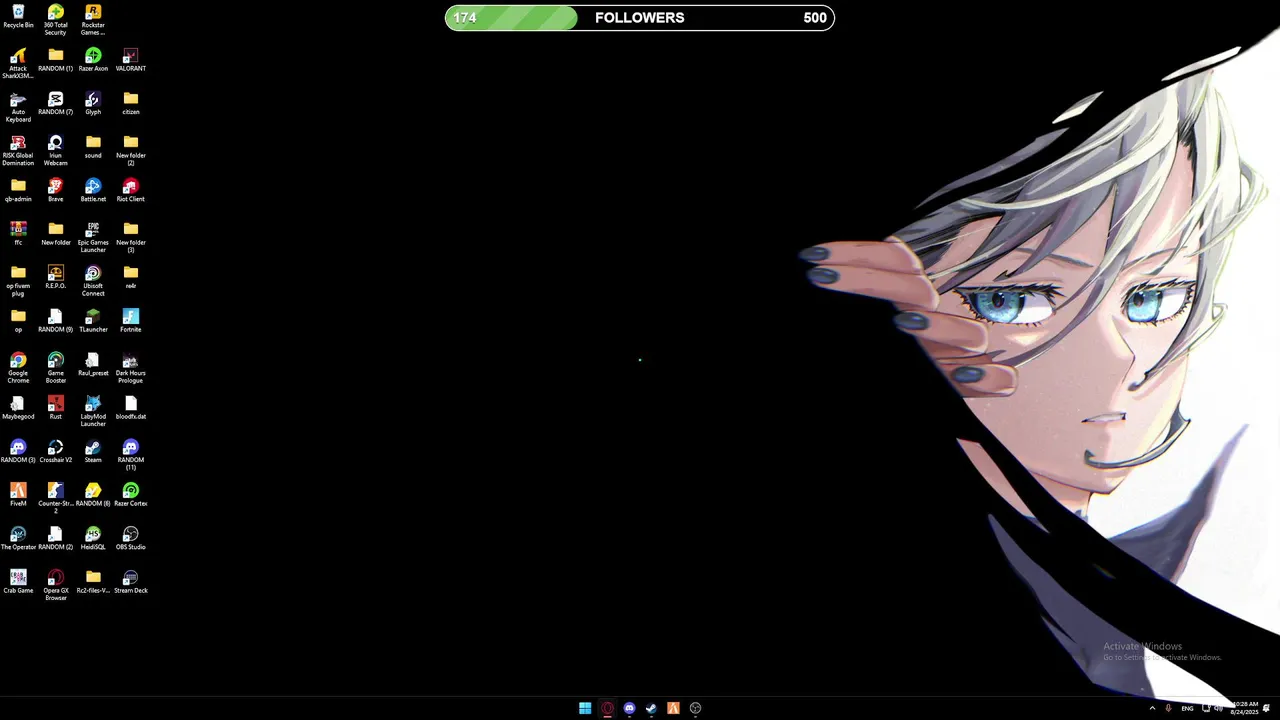This screenshot has width=1280, height=720.
Task: Click the followers goal progress bar
Action: 640,18
